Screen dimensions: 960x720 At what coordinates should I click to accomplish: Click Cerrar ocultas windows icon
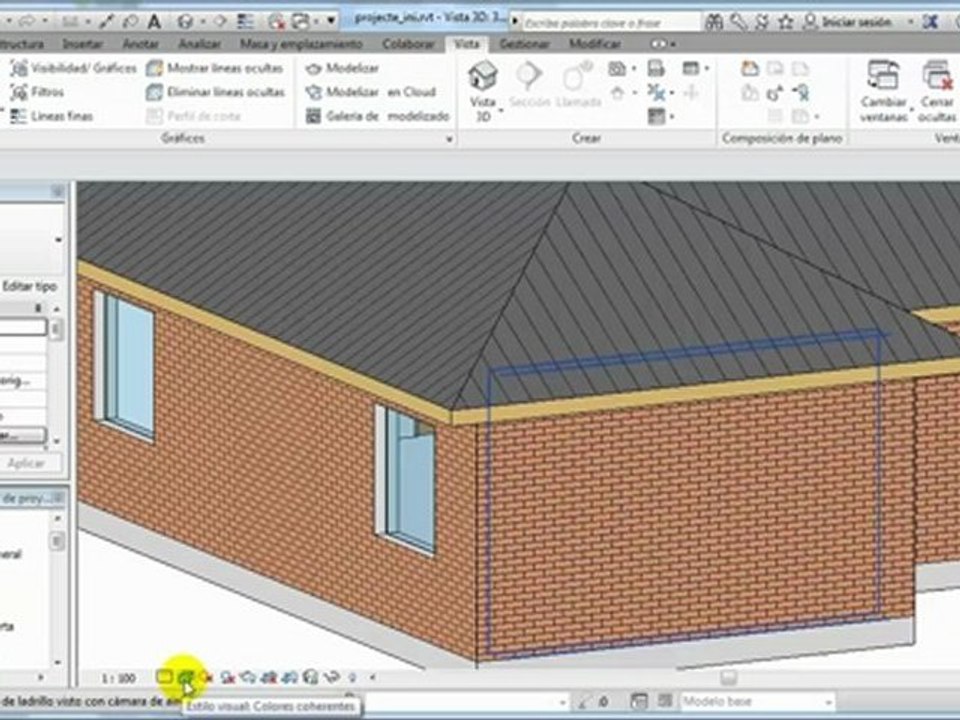tap(937, 76)
